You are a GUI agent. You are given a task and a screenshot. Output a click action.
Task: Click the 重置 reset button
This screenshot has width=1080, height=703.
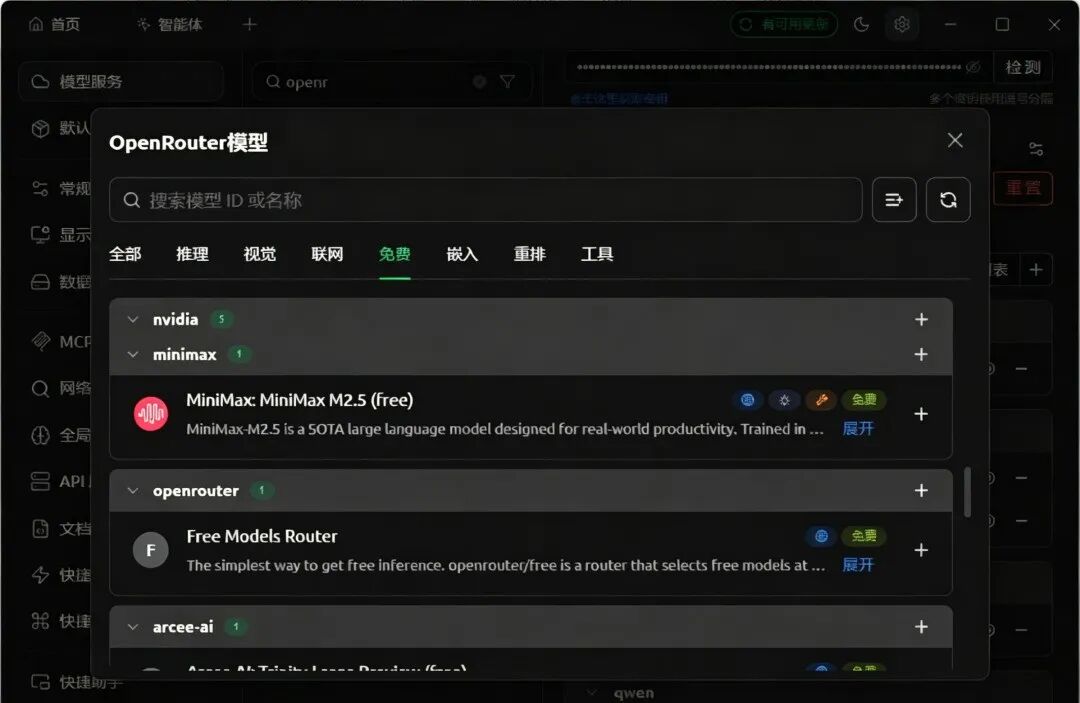(x=1023, y=188)
